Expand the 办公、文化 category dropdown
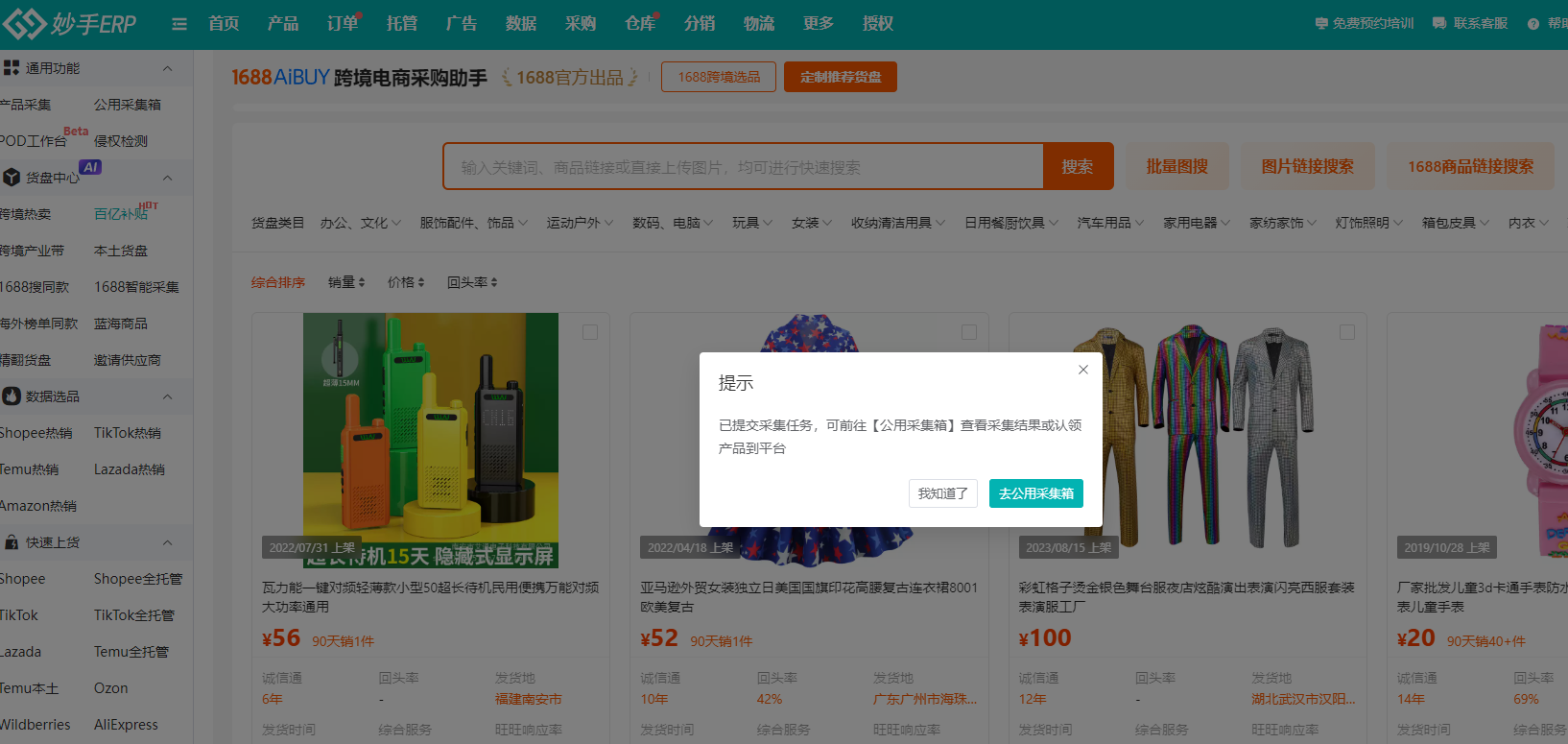 coord(360,223)
